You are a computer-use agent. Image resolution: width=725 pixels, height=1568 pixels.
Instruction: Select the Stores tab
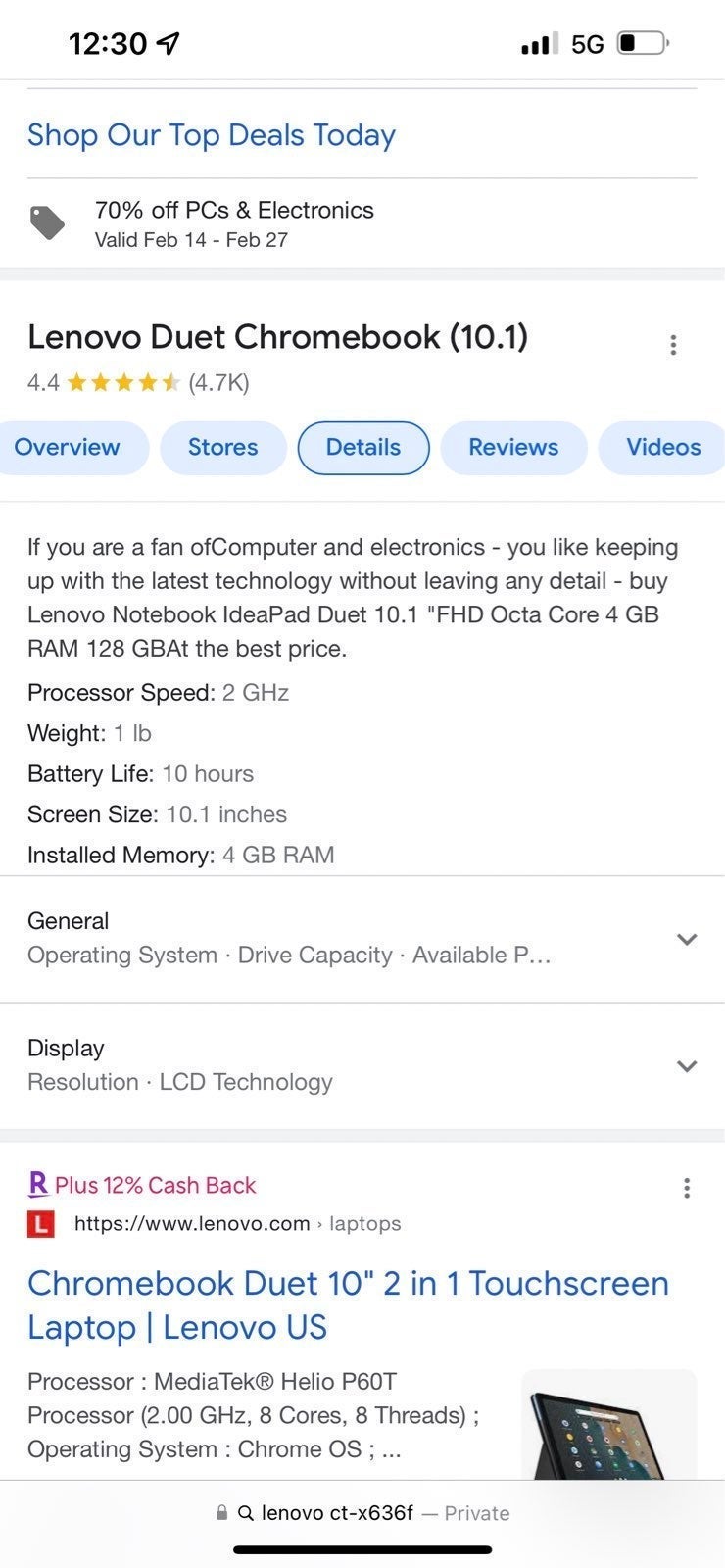[x=223, y=448]
